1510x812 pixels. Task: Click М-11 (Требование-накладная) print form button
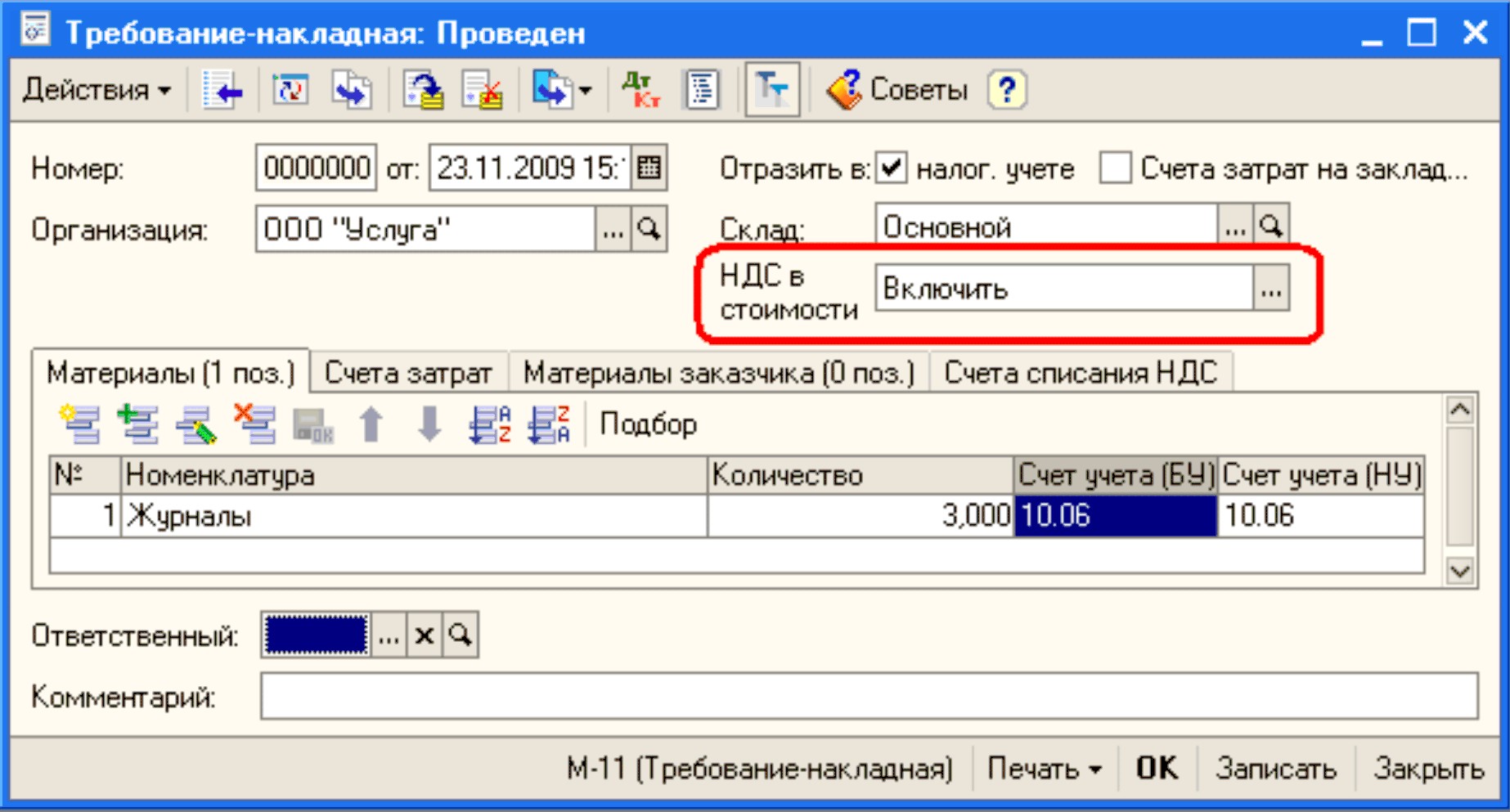[760, 769]
